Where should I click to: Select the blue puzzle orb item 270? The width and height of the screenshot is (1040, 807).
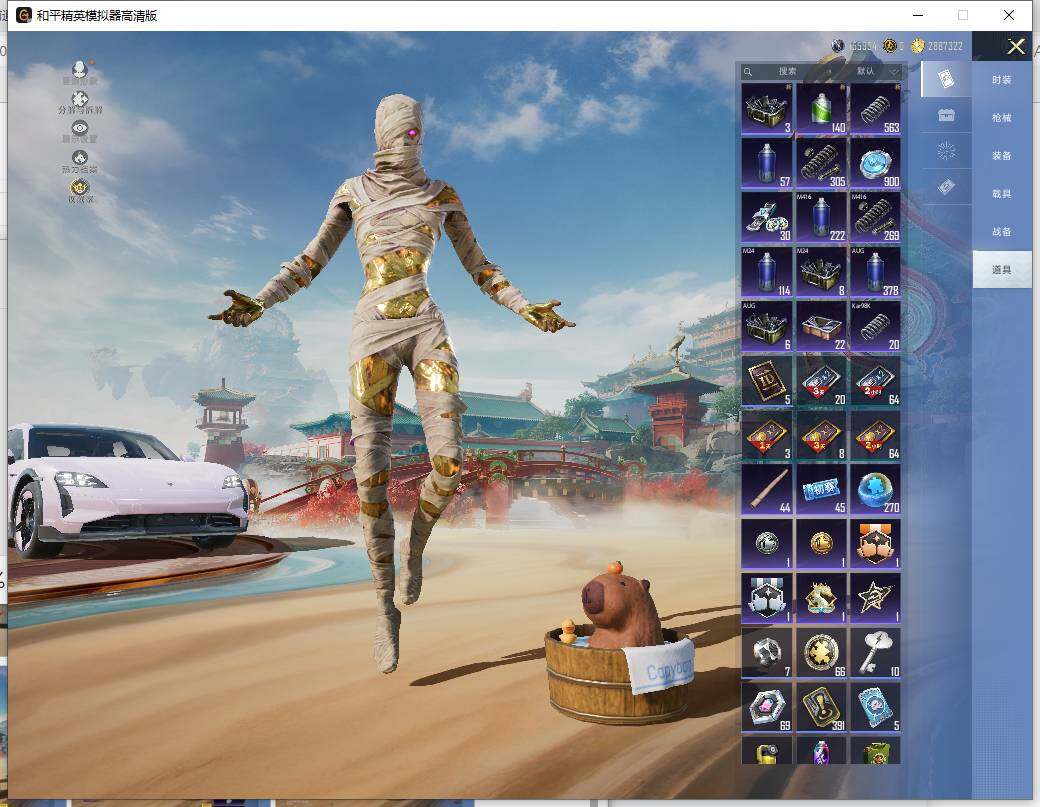tap(876, 490)
